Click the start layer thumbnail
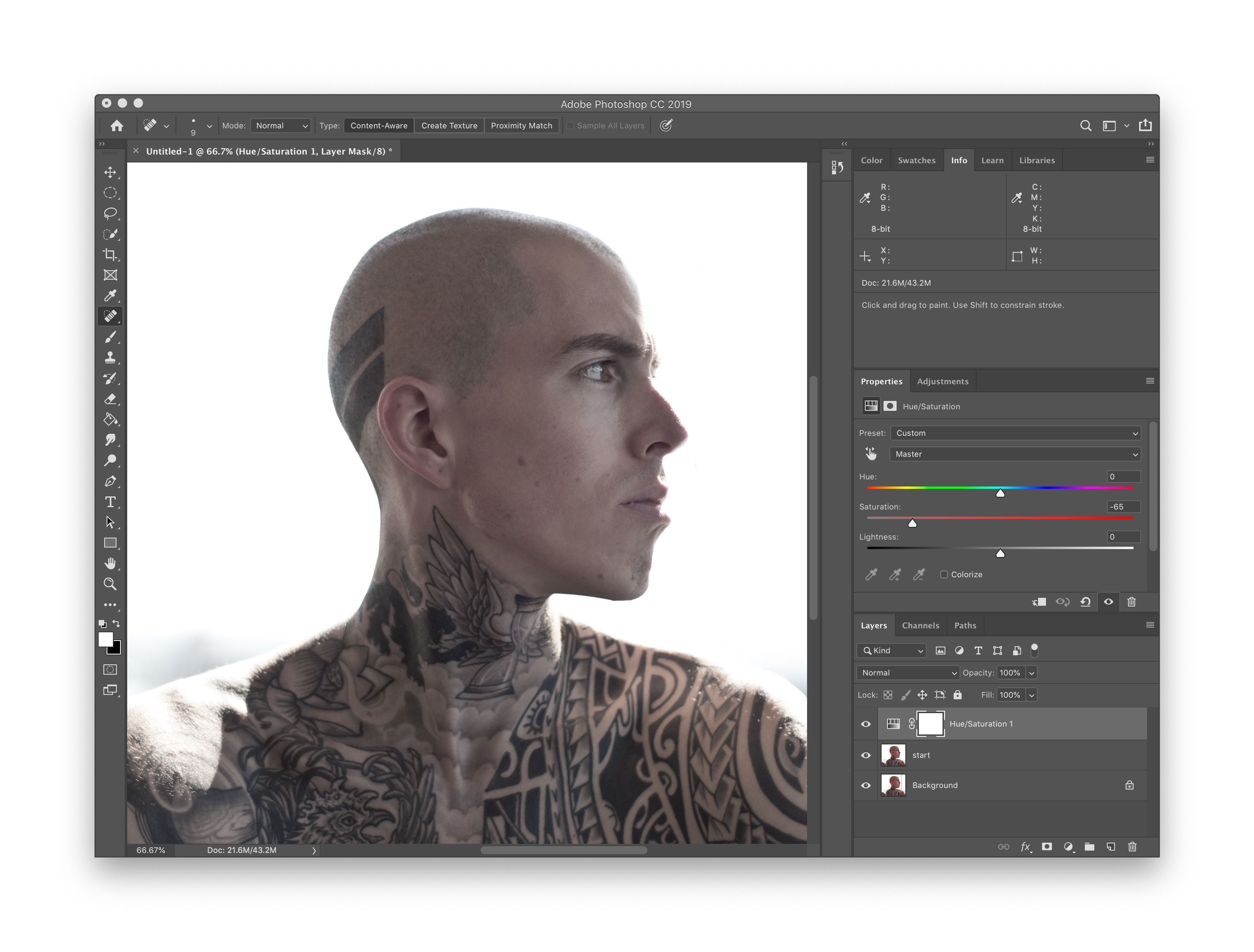Image resolution: width=1254 pixels, height=952 pixels. tap(893, 755)
